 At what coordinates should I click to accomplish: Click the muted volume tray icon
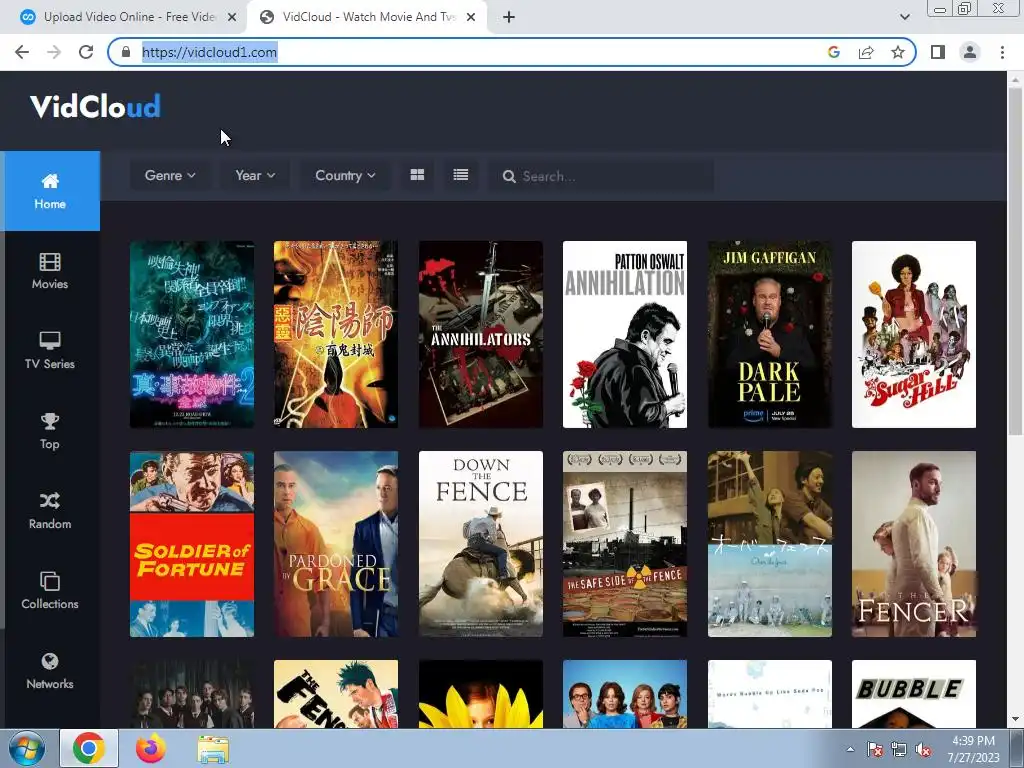tap(923, 750)
